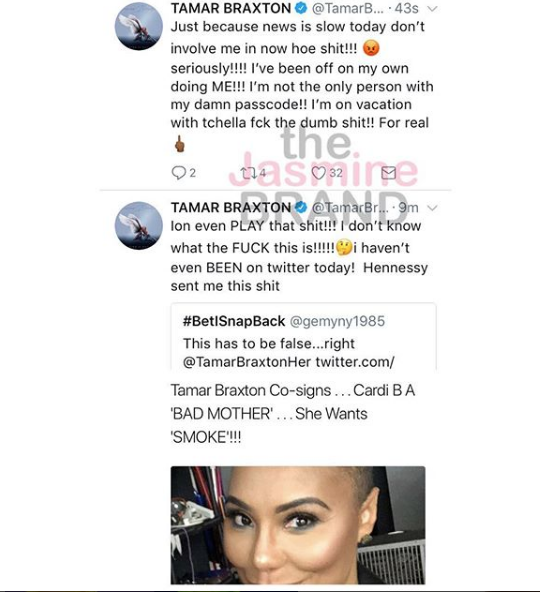Click the 43s timestamp on first tweet

pyautogui.click(x=406, y=8)
